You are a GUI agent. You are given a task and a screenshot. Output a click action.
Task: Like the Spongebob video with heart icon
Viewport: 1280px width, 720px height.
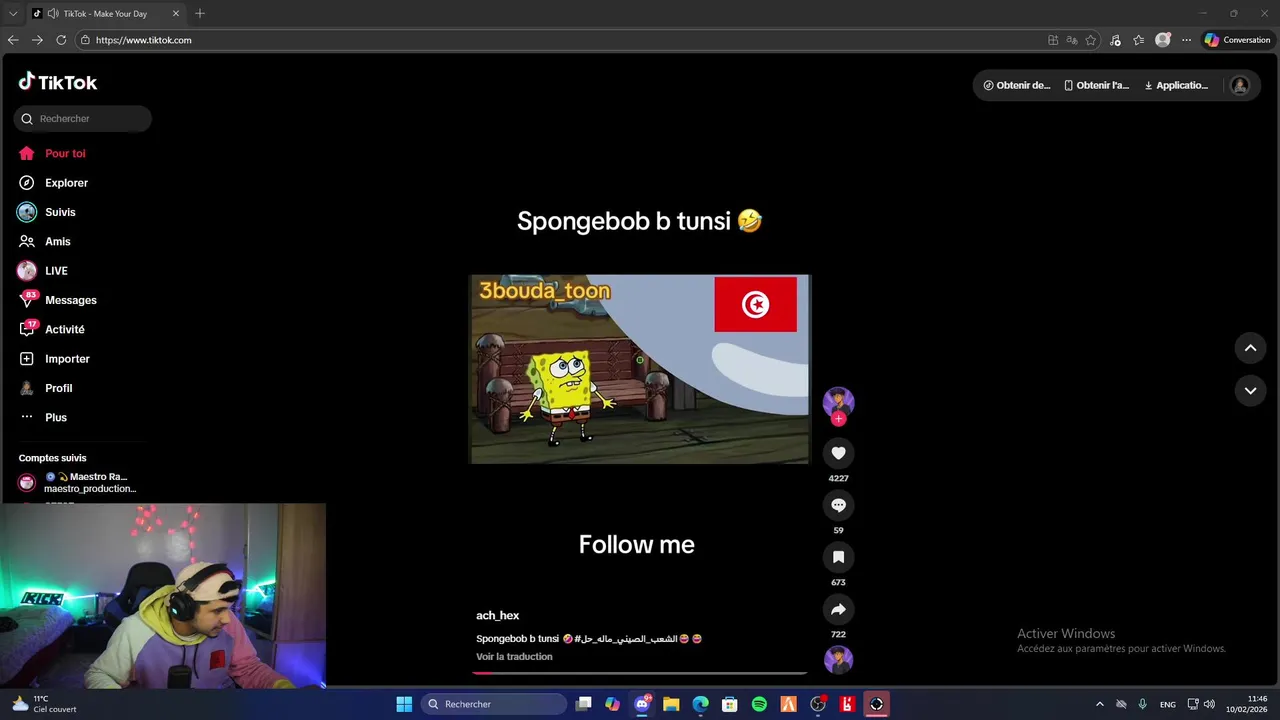point(838,453)
